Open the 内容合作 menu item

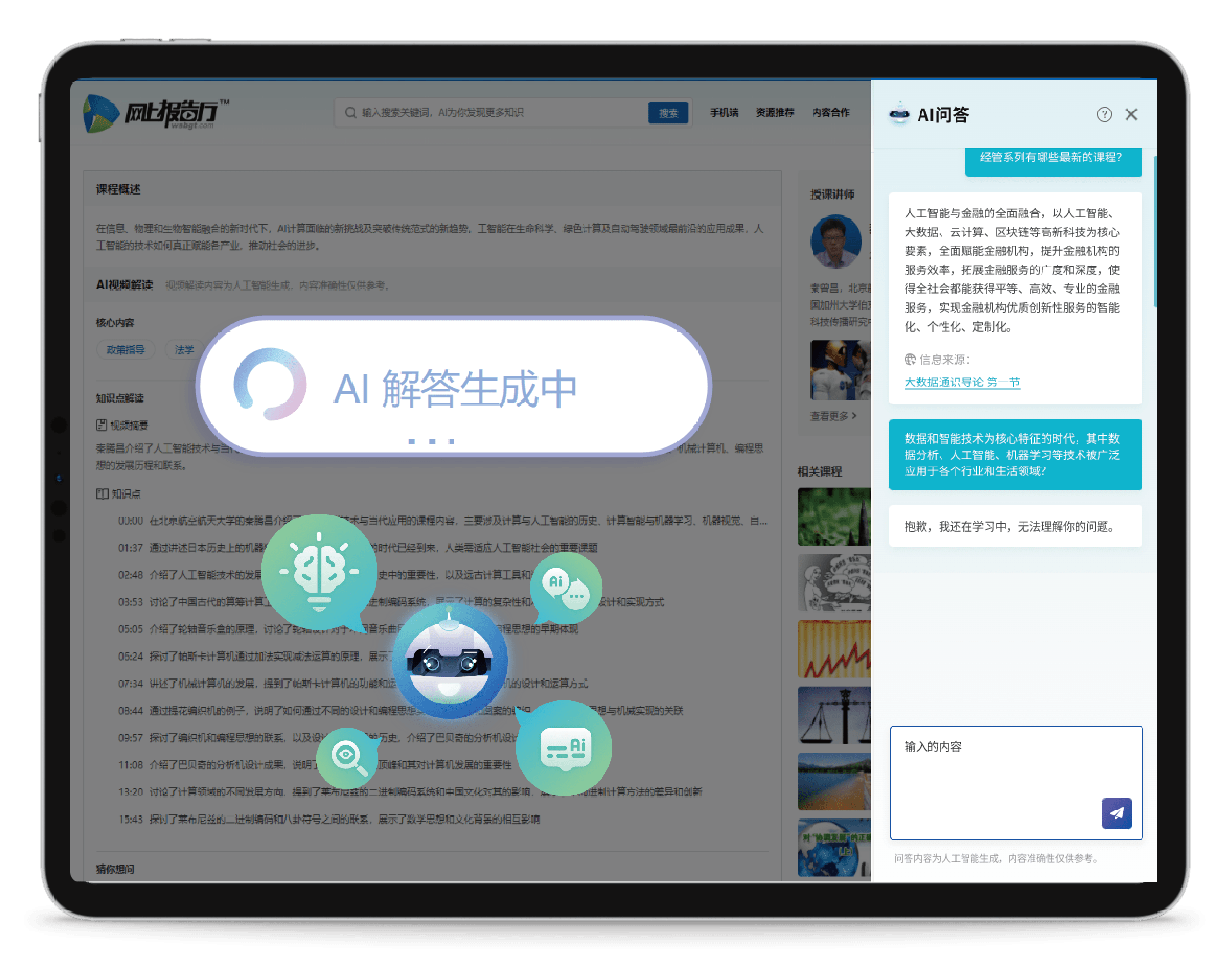pos(830,113)
